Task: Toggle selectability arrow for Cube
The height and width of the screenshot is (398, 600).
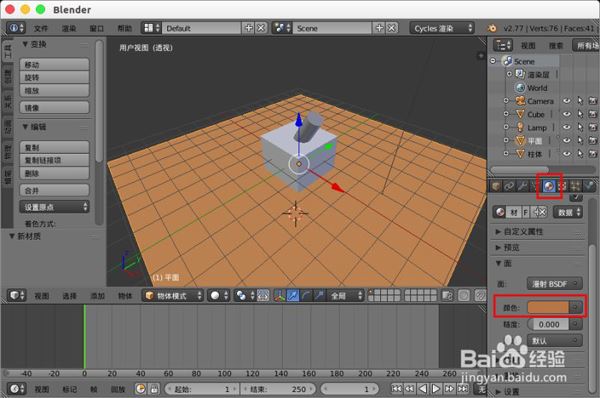Action: pos(580,114)
